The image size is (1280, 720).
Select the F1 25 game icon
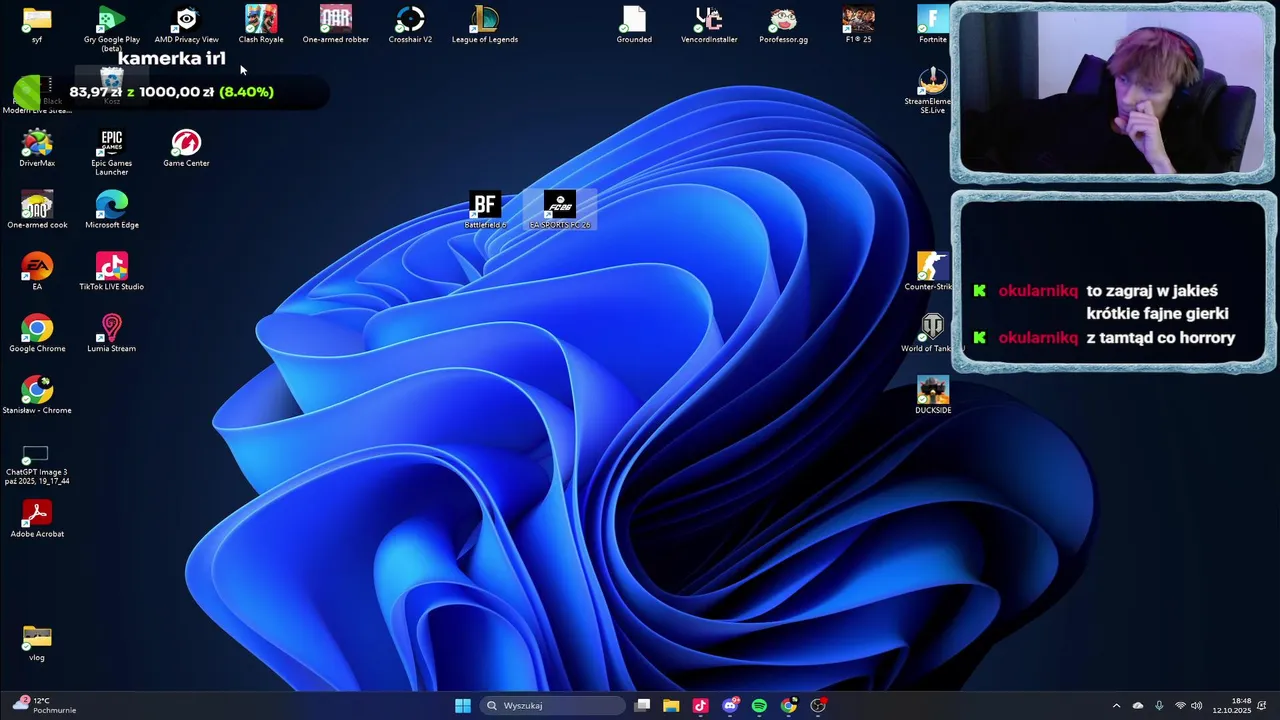click(858, 25)
